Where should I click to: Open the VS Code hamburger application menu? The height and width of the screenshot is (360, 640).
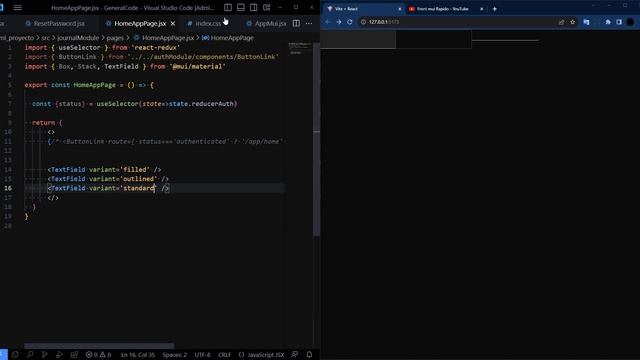pos(18,8)
